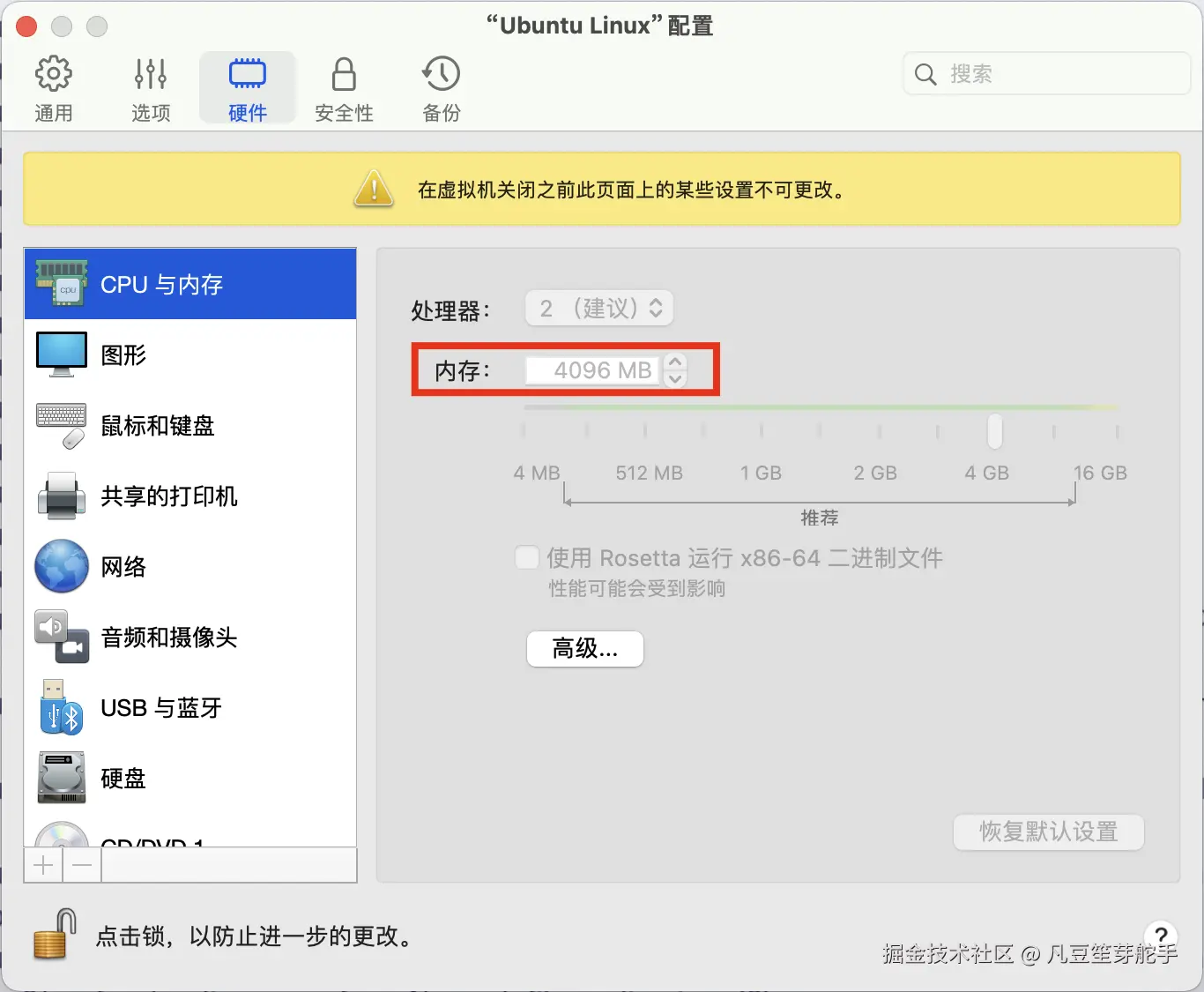Open the 安全性 (Security) tab
The height and width of the screenshot is (992, 1204).
tap(344, 88)
